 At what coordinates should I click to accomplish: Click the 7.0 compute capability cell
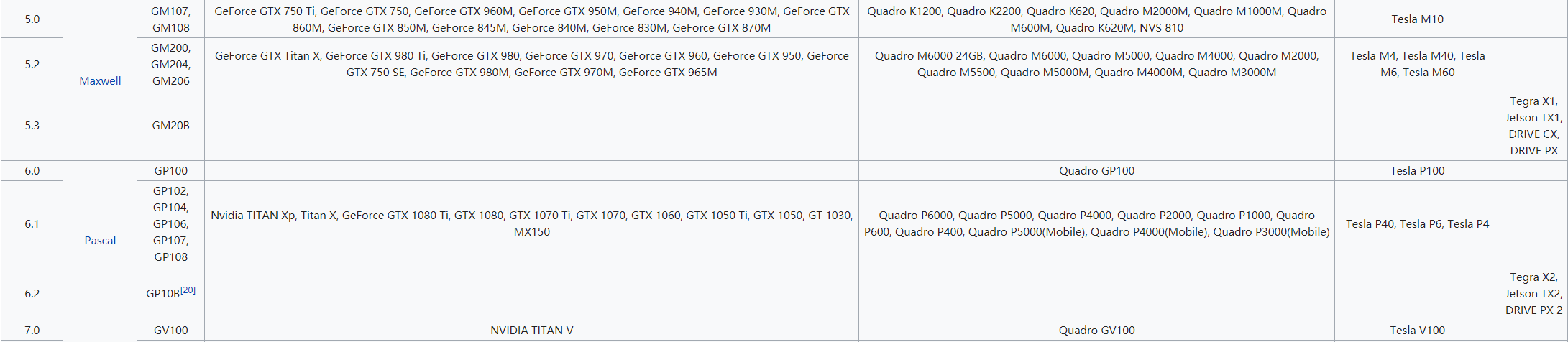click(x=32, y=331)
